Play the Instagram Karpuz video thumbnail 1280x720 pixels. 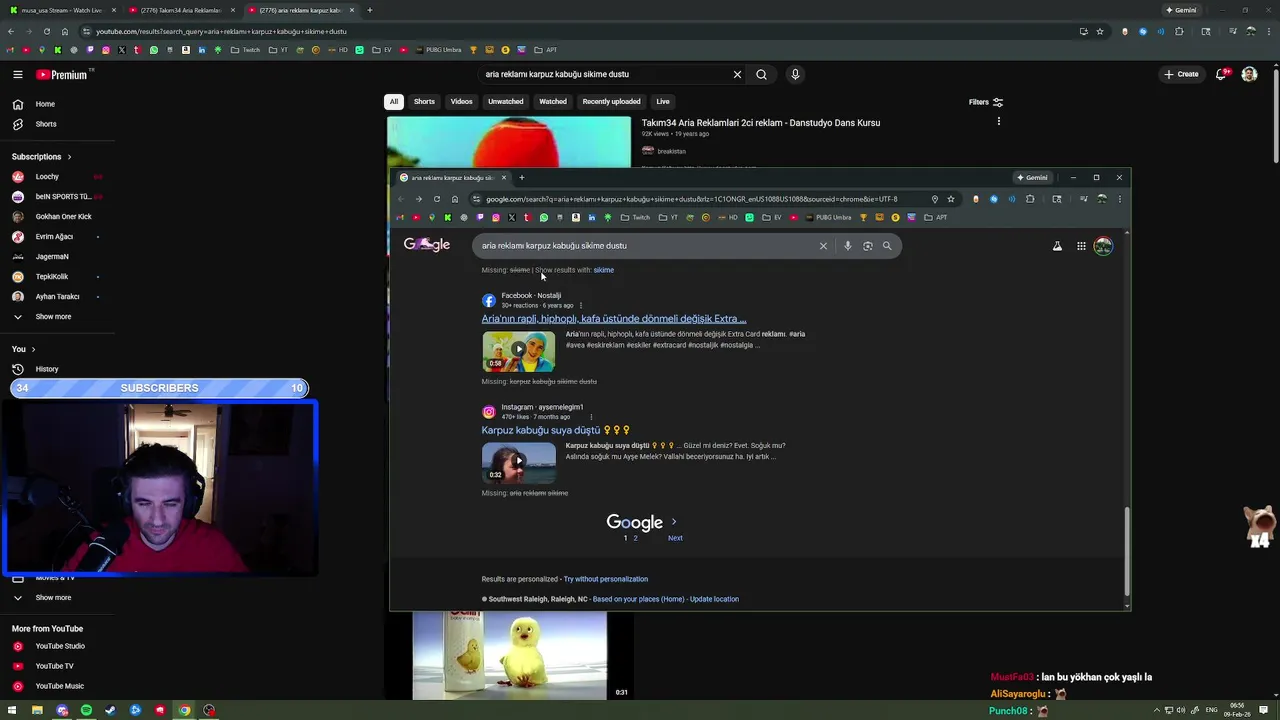(519, 463)
